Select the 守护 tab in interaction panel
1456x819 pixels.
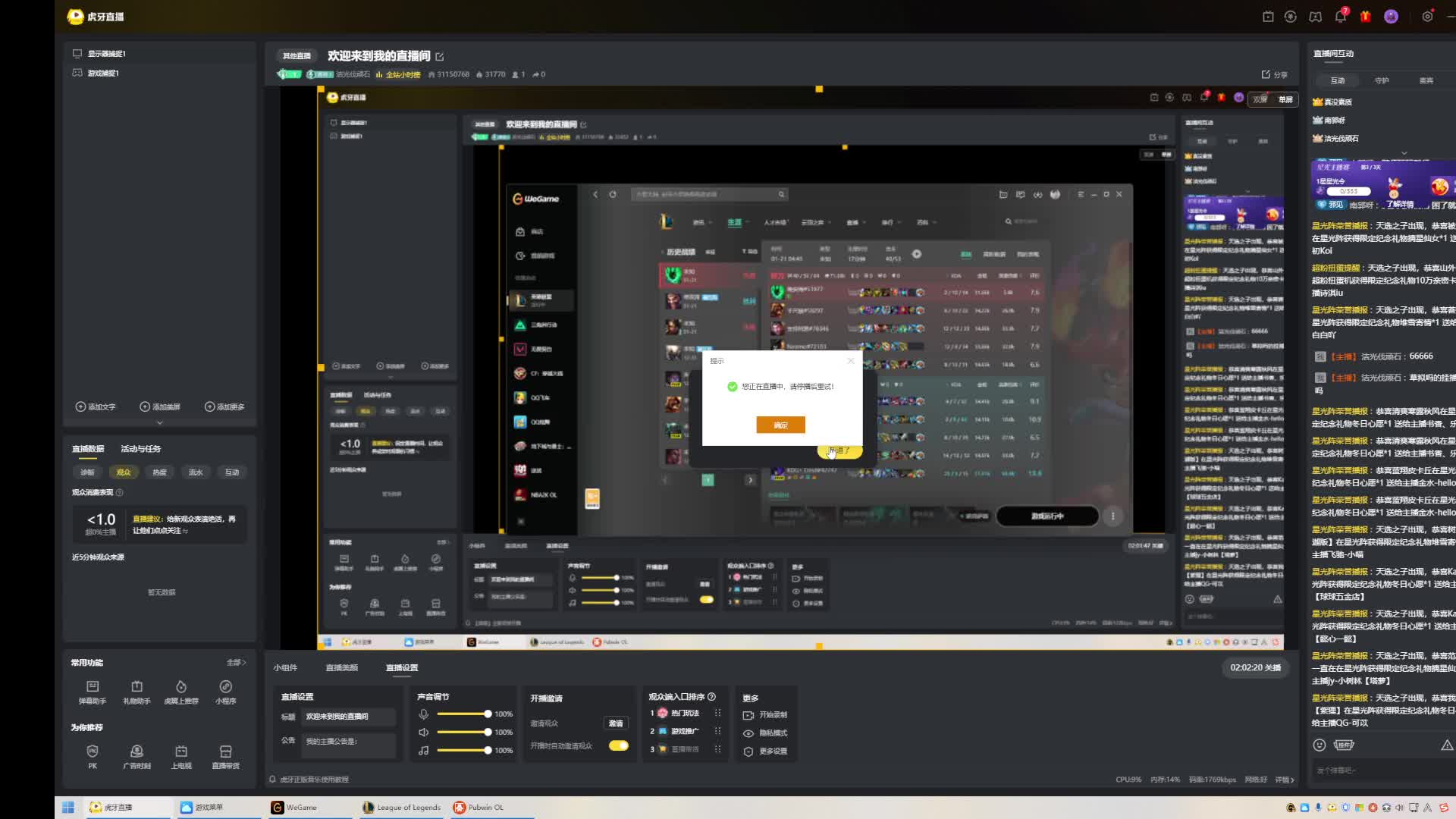[1382, 80]
